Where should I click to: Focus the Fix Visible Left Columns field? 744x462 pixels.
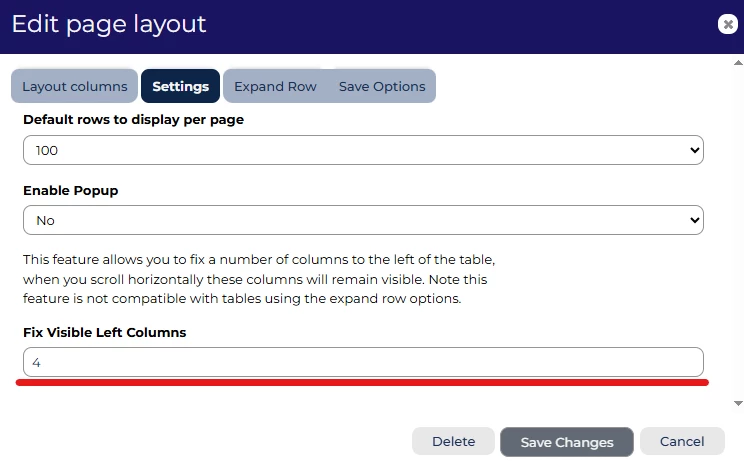[363, 362]
